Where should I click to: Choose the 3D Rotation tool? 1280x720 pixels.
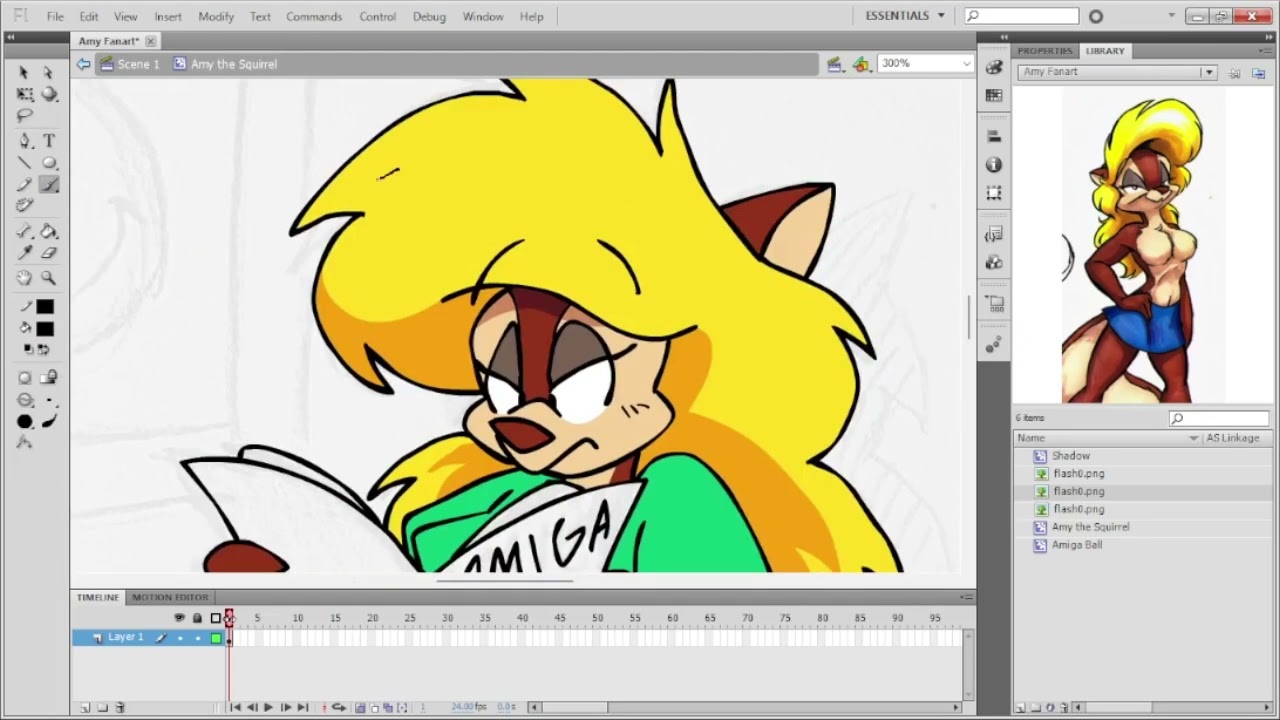(x=49, y=94)
